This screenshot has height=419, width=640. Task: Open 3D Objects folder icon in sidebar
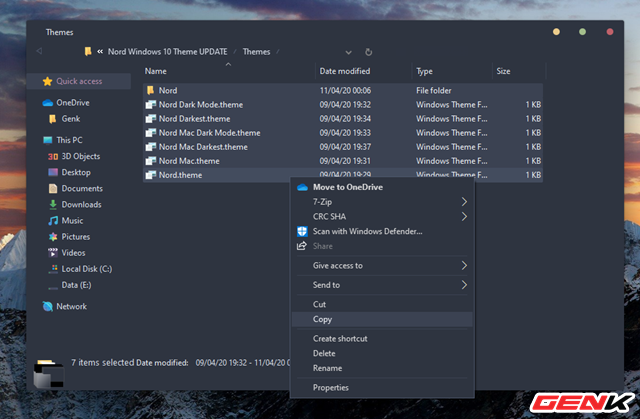point(53,156)
